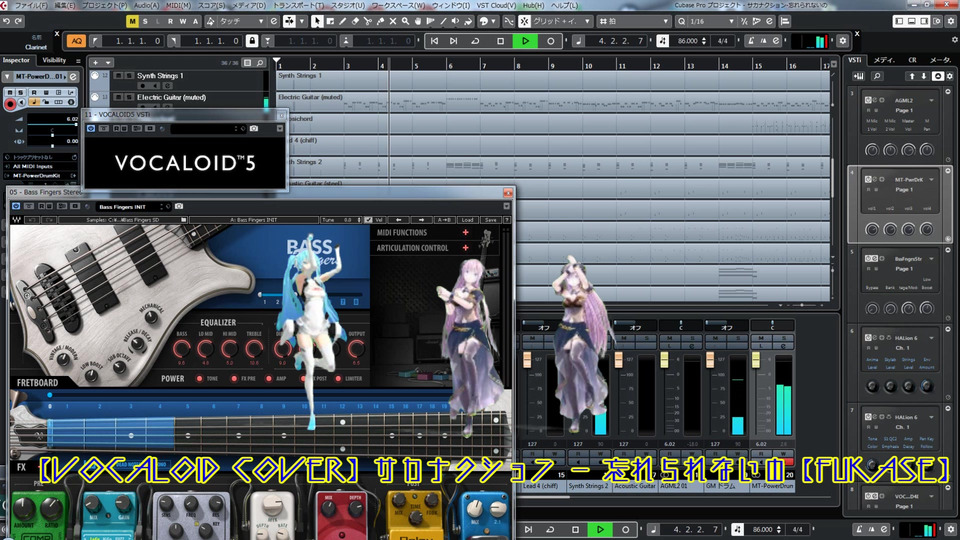Image resolution: width=960 pixels, height=540 pixels.
Task: Select the Glue tool
Action: click(380, 21)
